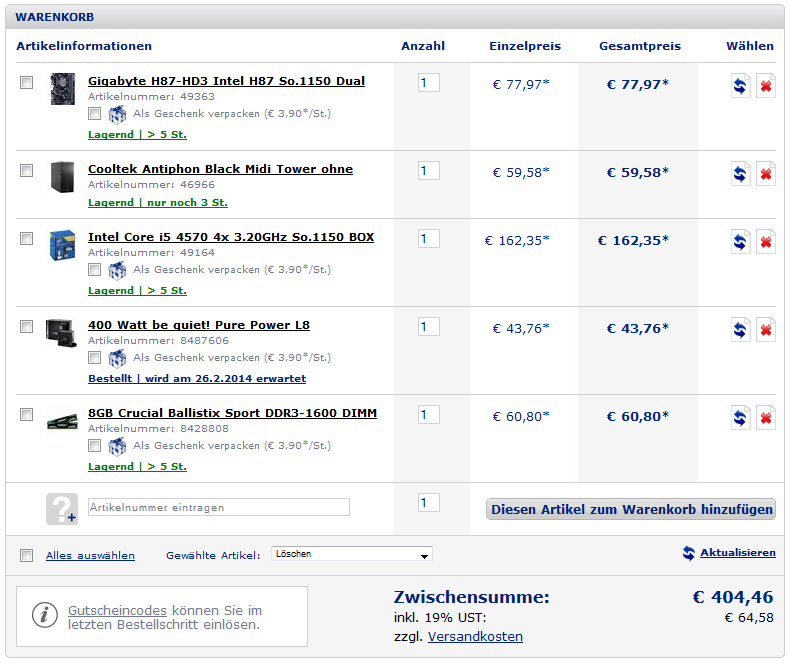Select the be quiet! Pure Power row checkbox
Image resolution: width=789 pixels, height=664 pixels.
click(x=26, y=326)
